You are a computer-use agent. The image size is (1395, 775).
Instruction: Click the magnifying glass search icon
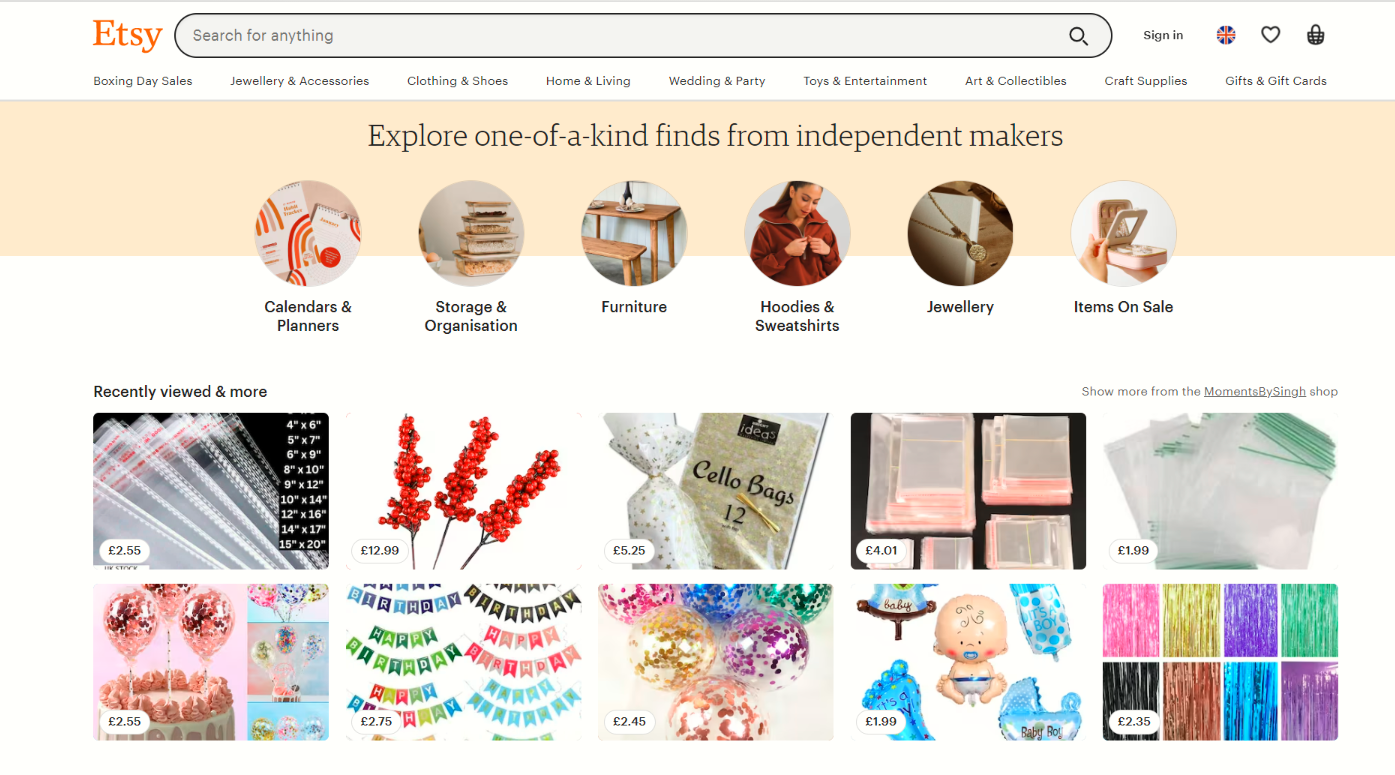(x=1078, y=36)
